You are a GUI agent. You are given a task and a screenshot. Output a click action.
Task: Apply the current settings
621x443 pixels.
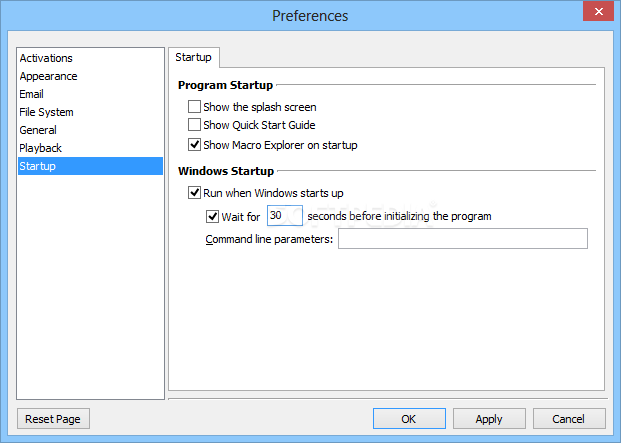489,419
